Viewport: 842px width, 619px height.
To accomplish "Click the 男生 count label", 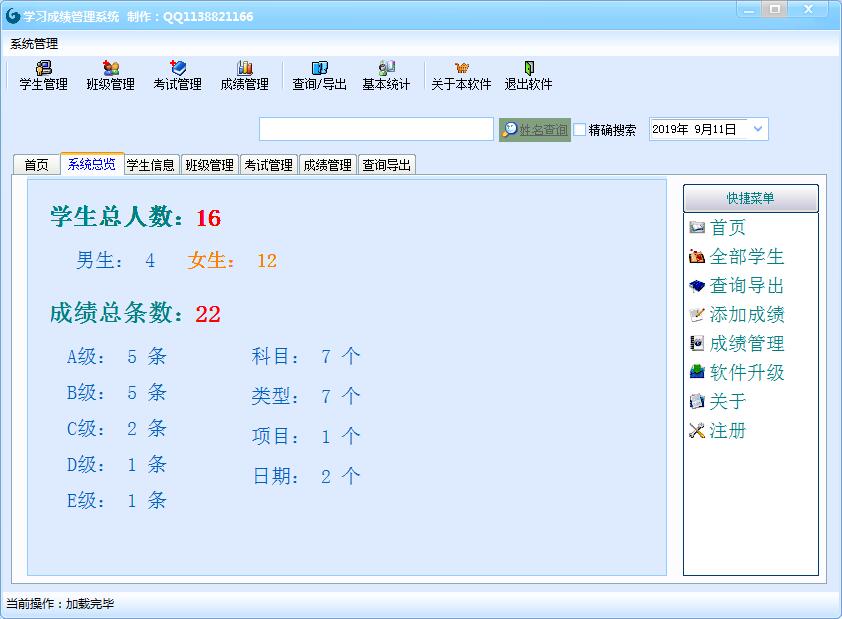I will pos(115,261).
